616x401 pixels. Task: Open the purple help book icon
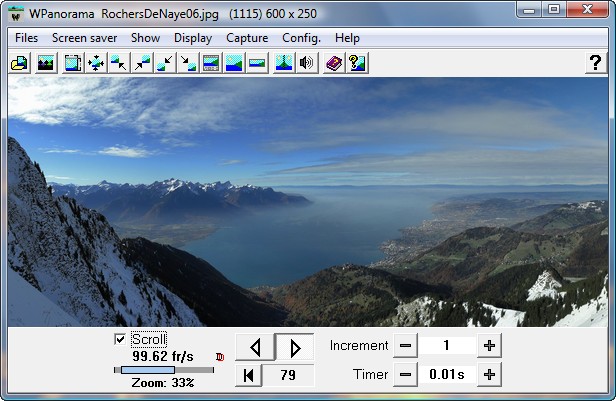pyautogui.click(x=334, y=64)
